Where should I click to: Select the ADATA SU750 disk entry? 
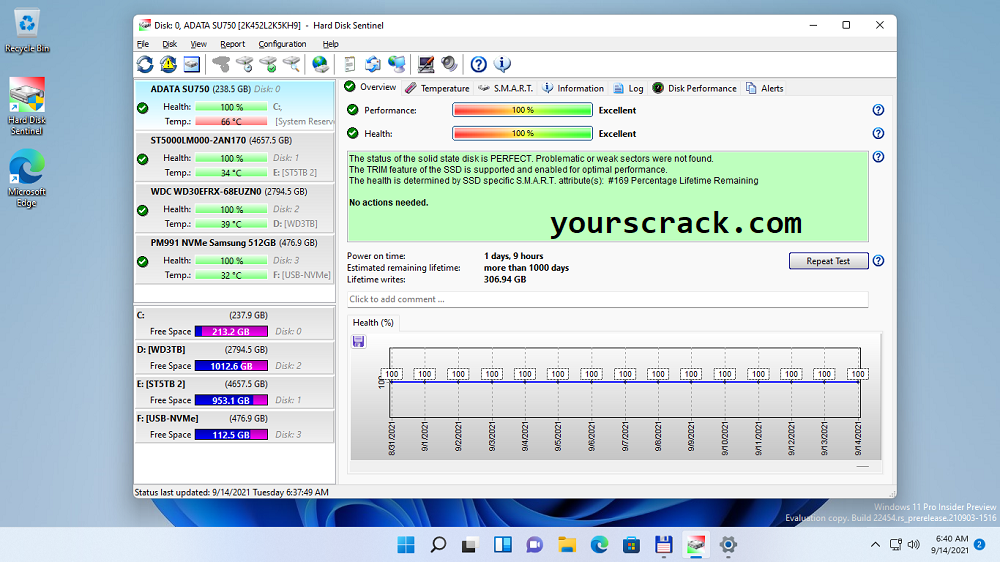coord(235,105)
